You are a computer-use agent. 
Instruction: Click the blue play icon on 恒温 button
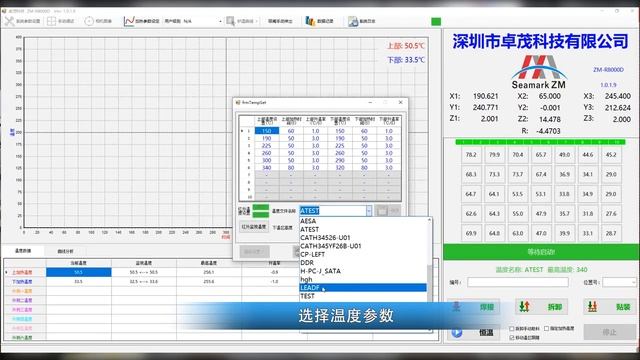click(457, 332)
